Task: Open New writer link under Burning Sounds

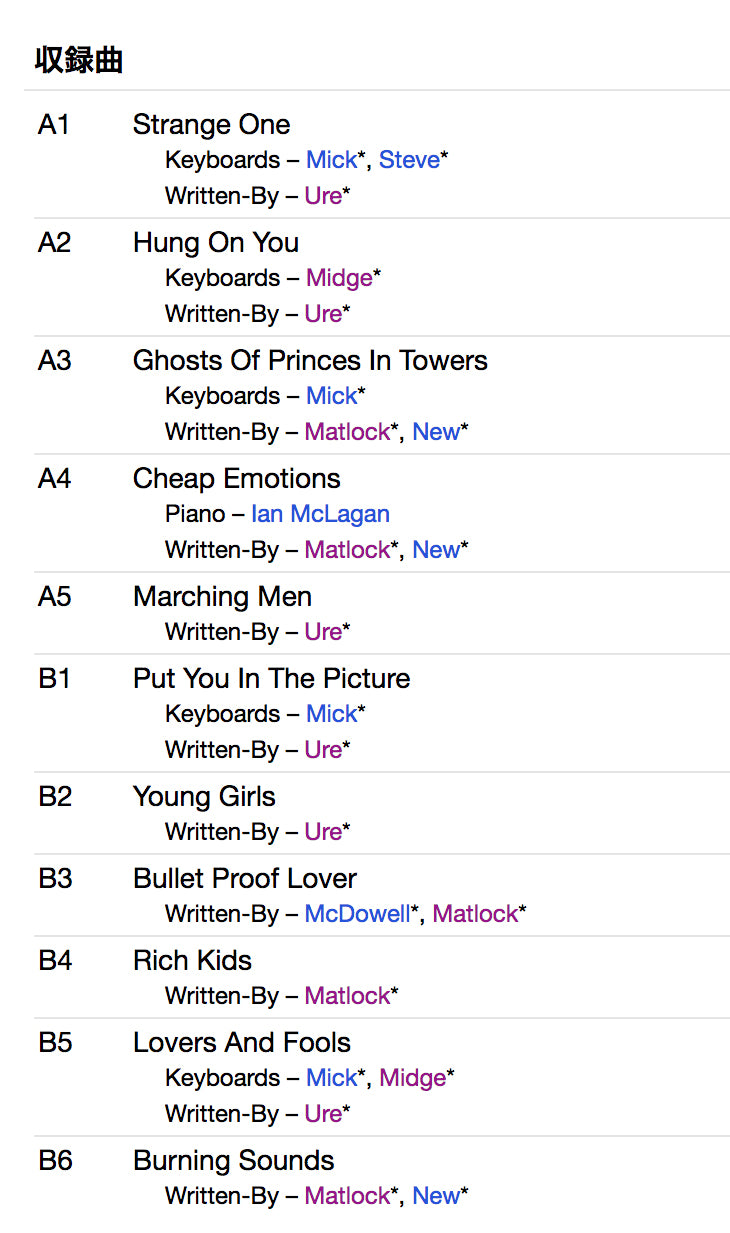Action: (x=436, y=1196)
